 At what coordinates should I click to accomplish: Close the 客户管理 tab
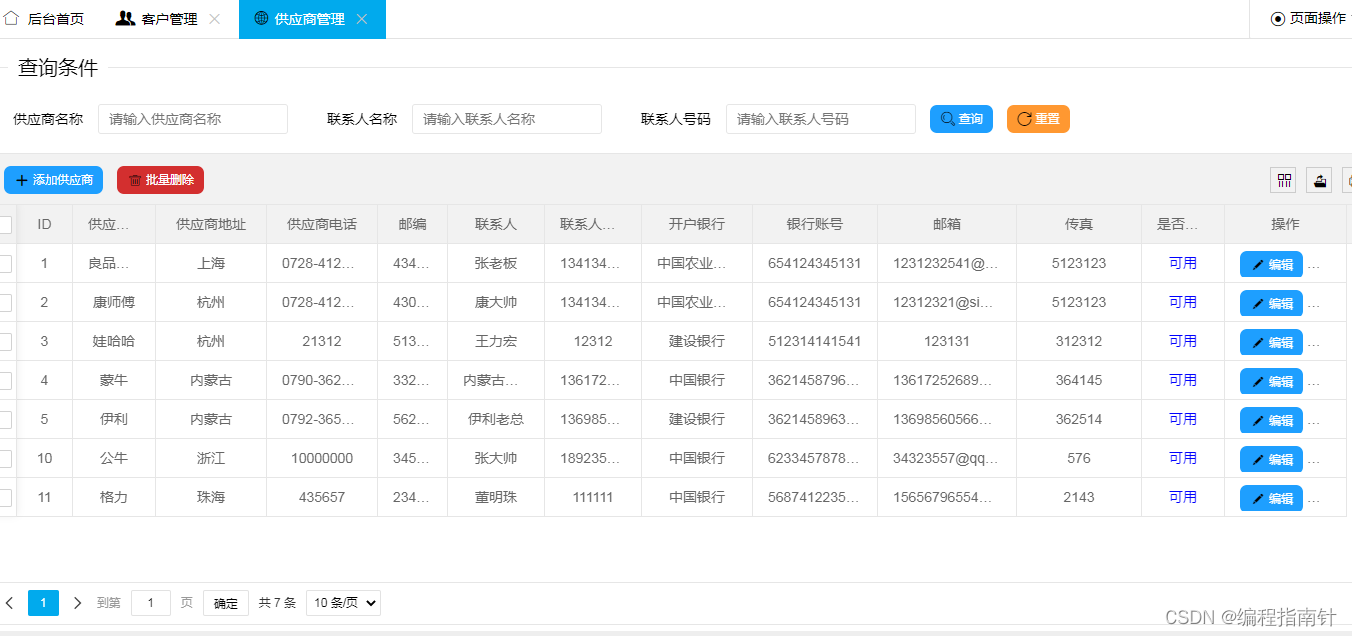pos(214,19)
